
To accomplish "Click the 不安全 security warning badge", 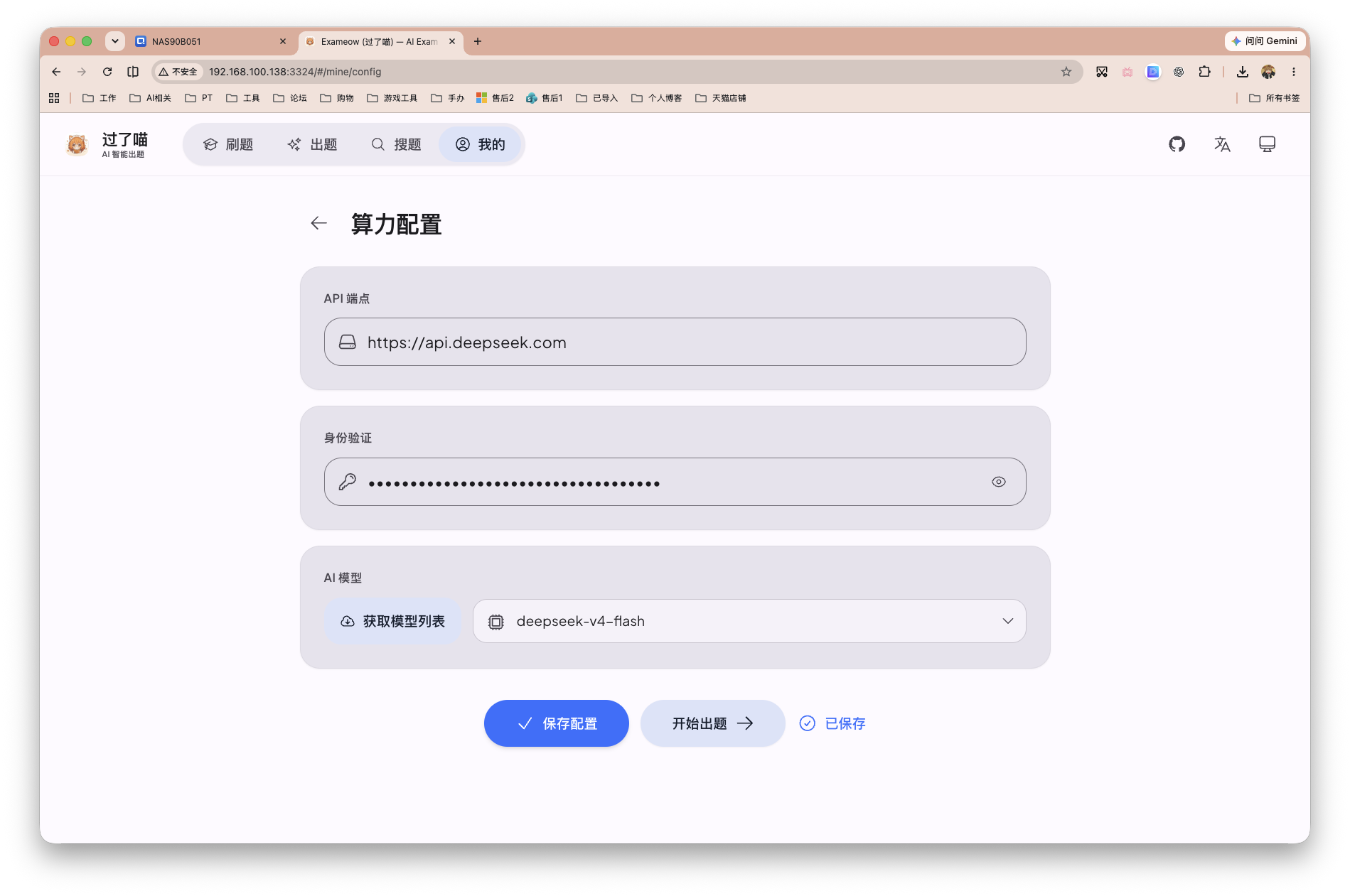I will click(x=178, y=72).
